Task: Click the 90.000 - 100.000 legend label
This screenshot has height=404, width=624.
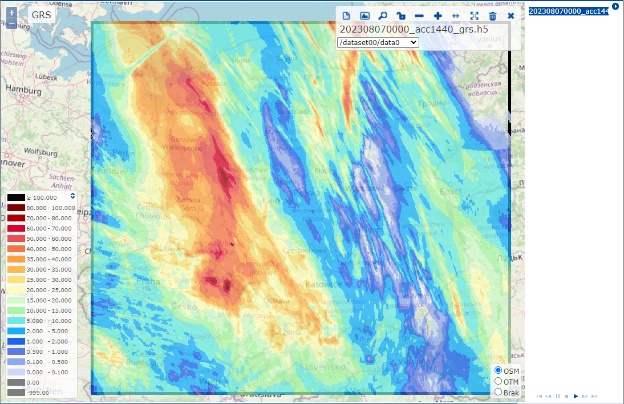Action: 51,208
